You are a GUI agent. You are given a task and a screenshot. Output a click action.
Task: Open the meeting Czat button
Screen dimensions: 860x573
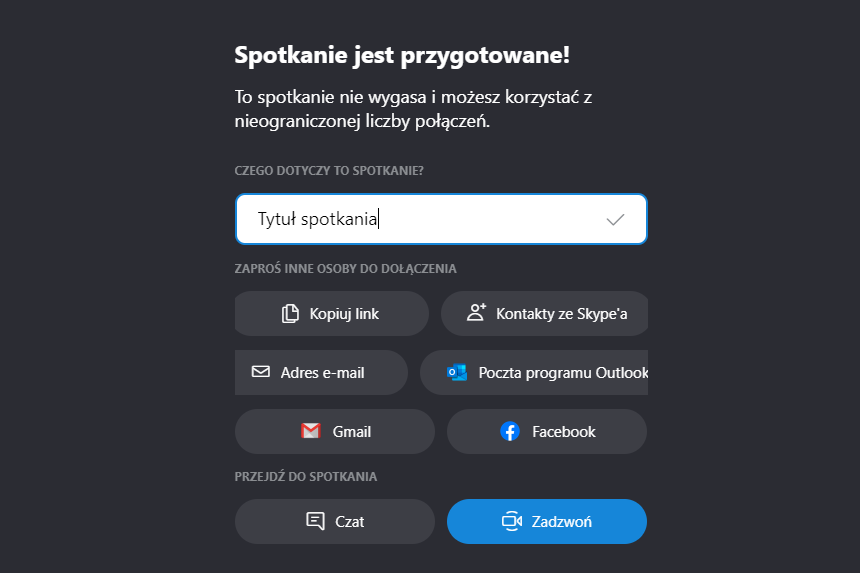350,521
